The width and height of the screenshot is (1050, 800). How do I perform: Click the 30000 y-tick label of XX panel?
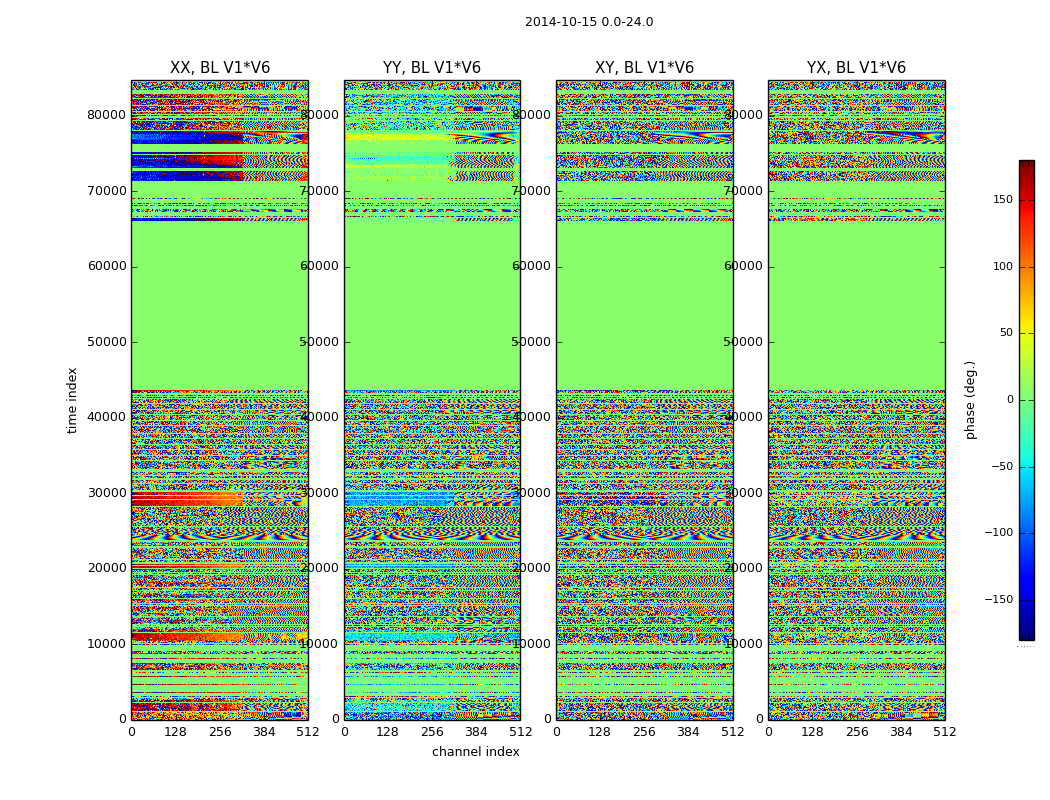click(106, 493)
